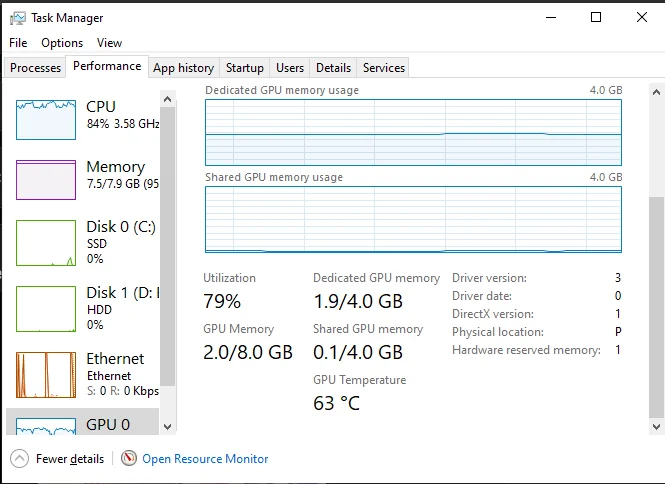Click the Ethernet label in sidebar

point(115,359)
